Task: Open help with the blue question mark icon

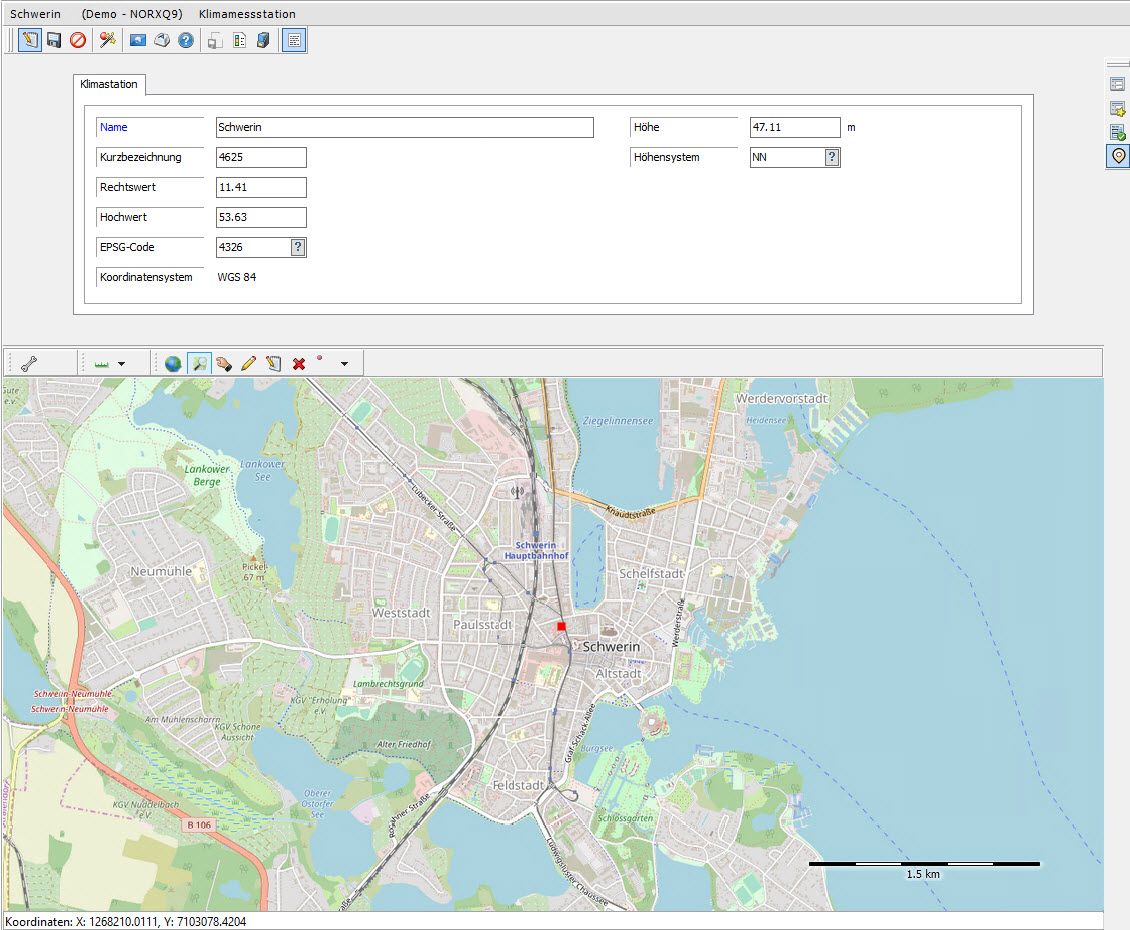Action: (x=186, y=40)
